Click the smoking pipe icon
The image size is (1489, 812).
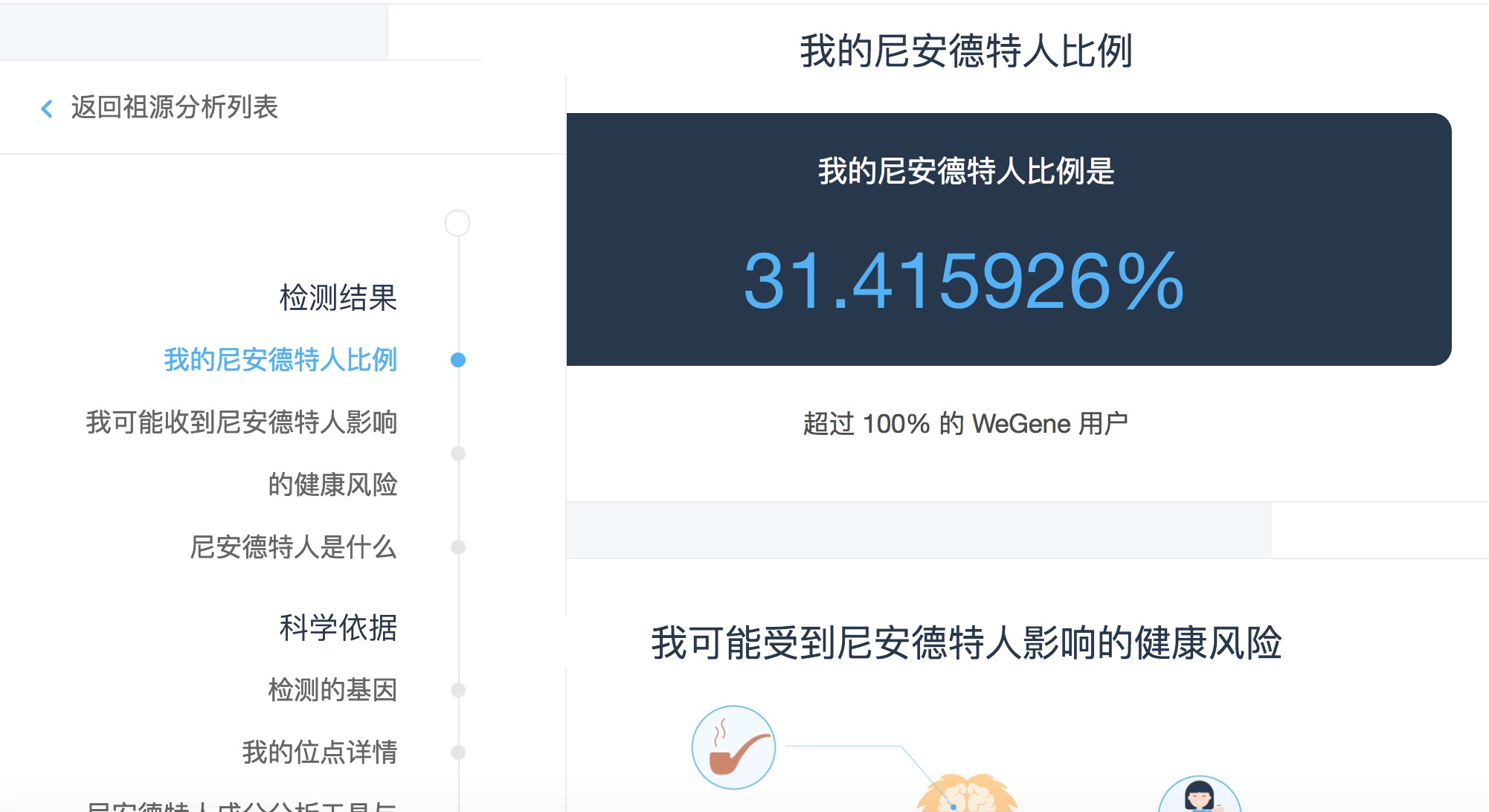(x=734, y=747)
